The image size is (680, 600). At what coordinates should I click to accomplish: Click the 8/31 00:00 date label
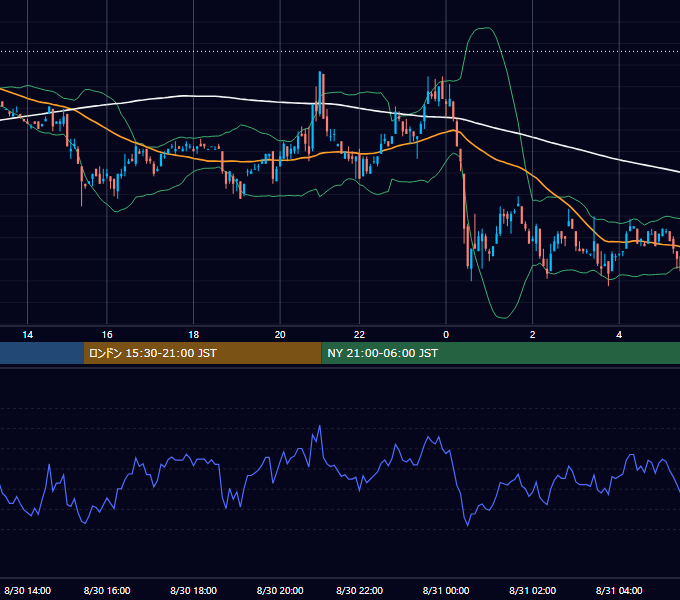point(446,590)
